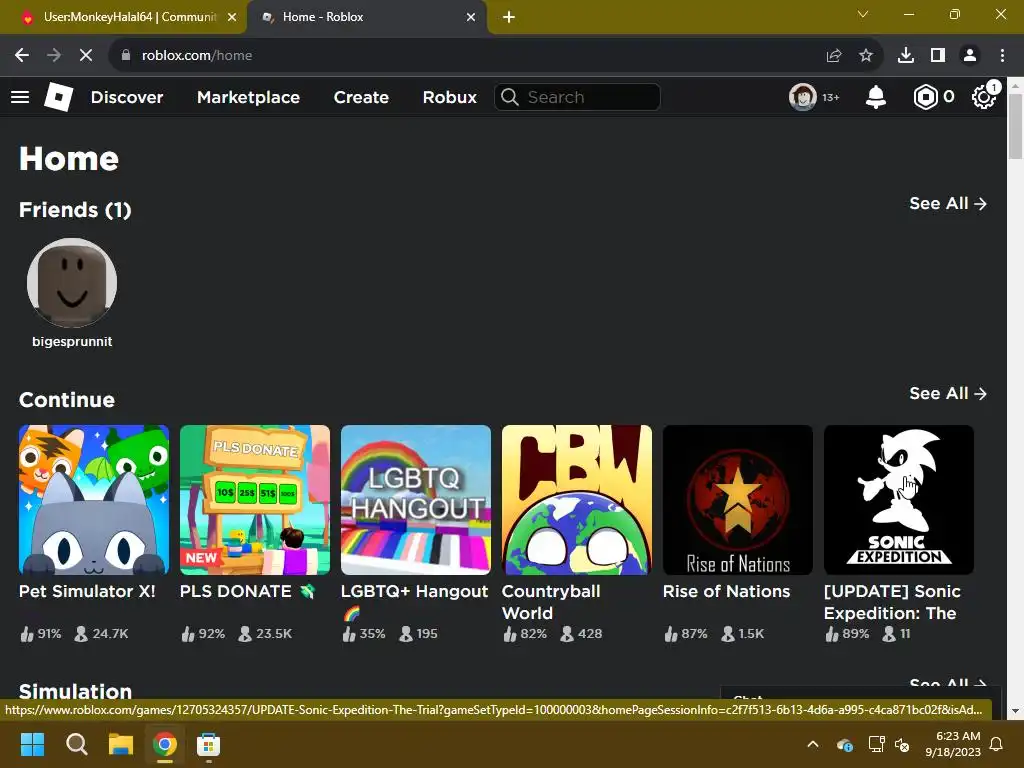Open friend bigesprunnit's avatar
Screen dimensions: 1024x768
pyautogui.click(x=72, y=283)
